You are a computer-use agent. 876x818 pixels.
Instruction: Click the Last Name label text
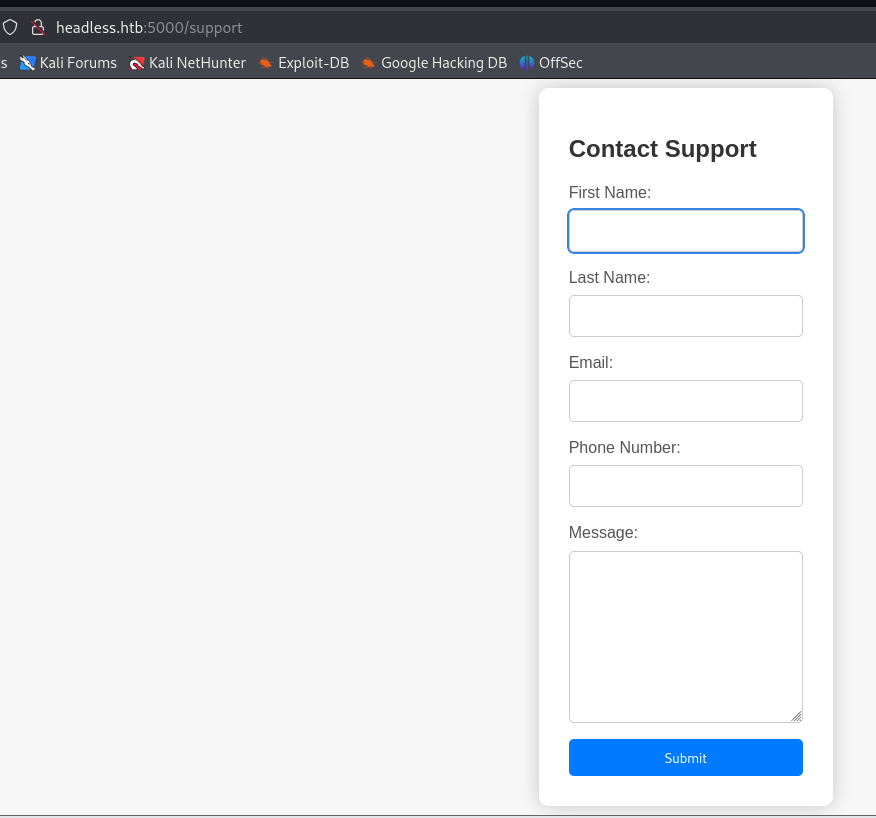pyautogui.click(x=609, y=277)
